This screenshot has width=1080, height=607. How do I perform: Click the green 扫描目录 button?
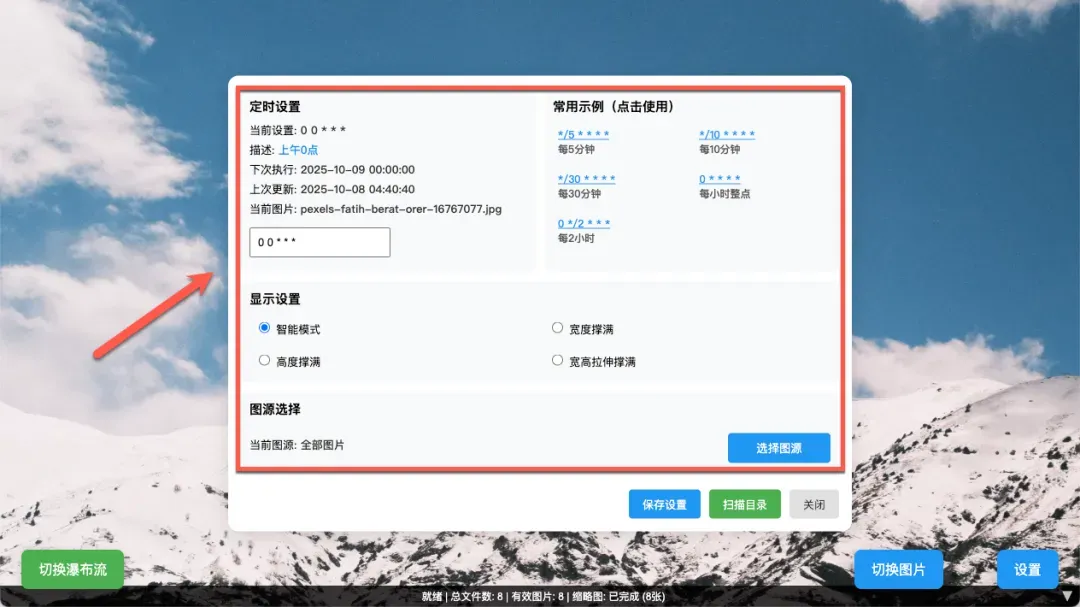[x=743, y=504]
